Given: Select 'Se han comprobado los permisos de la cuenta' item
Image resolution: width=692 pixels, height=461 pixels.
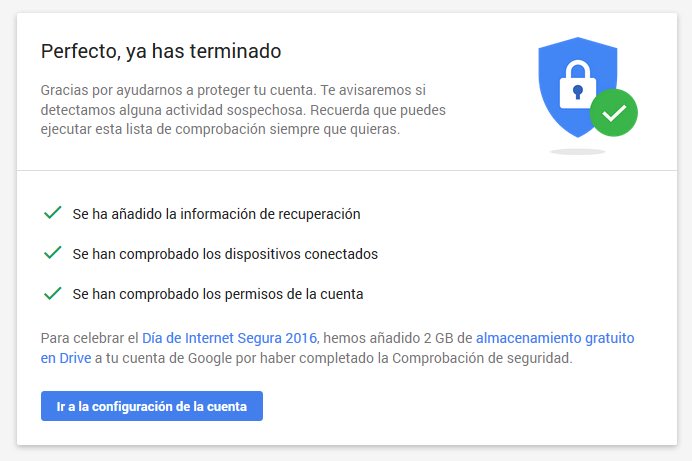Looking at the screenshot, I should [x=218, y=294].
